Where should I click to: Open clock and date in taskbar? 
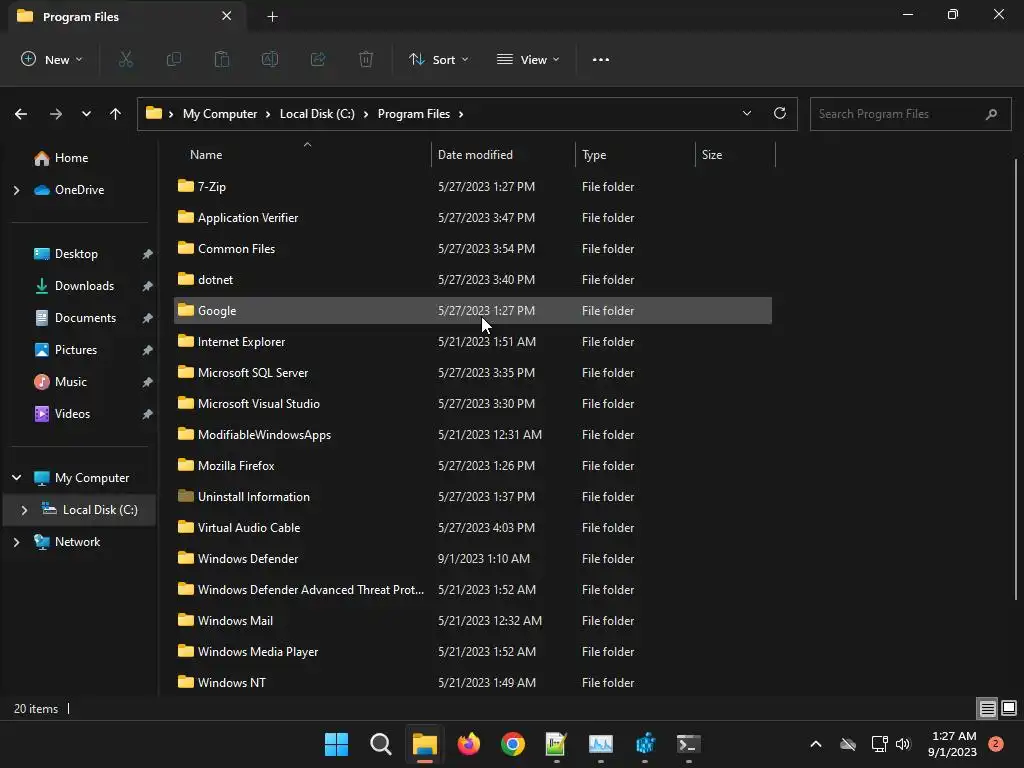[953, 744]
